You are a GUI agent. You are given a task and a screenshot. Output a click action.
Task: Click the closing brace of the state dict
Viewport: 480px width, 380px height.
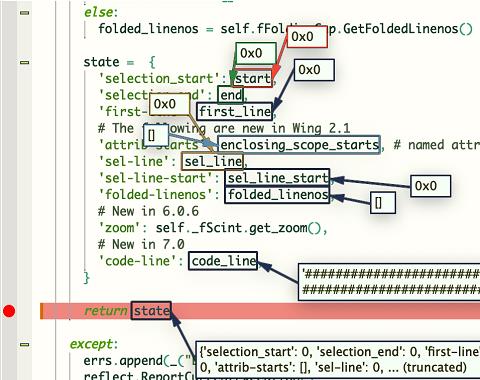pyautogui.click(x=87, y=278)
